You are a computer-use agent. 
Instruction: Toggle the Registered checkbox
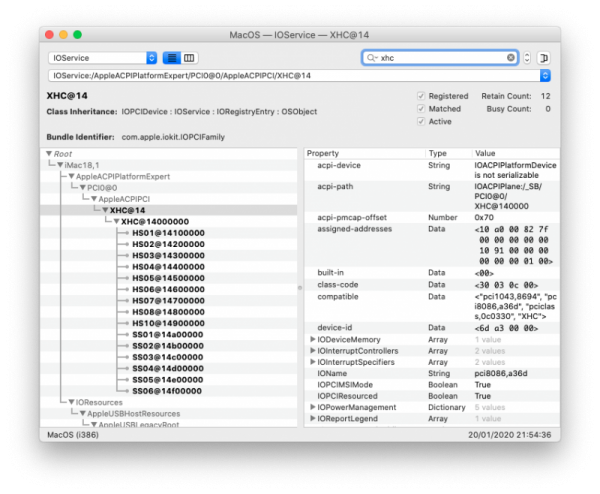pyautogui.click(x=421, y=96)
